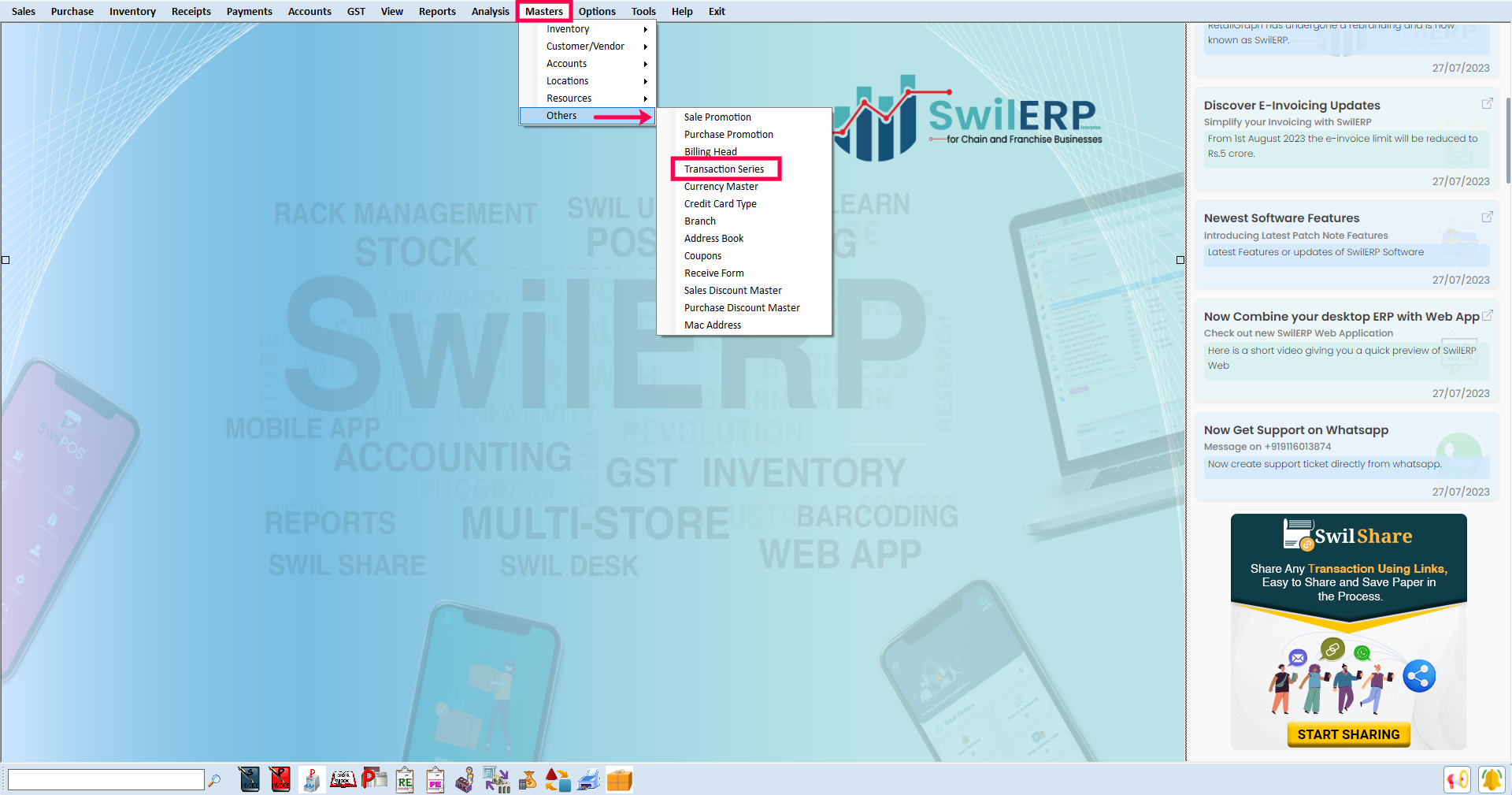Open the Order Book icon
Viewport: 1512px width, 795px height.
tap(343, 779)
